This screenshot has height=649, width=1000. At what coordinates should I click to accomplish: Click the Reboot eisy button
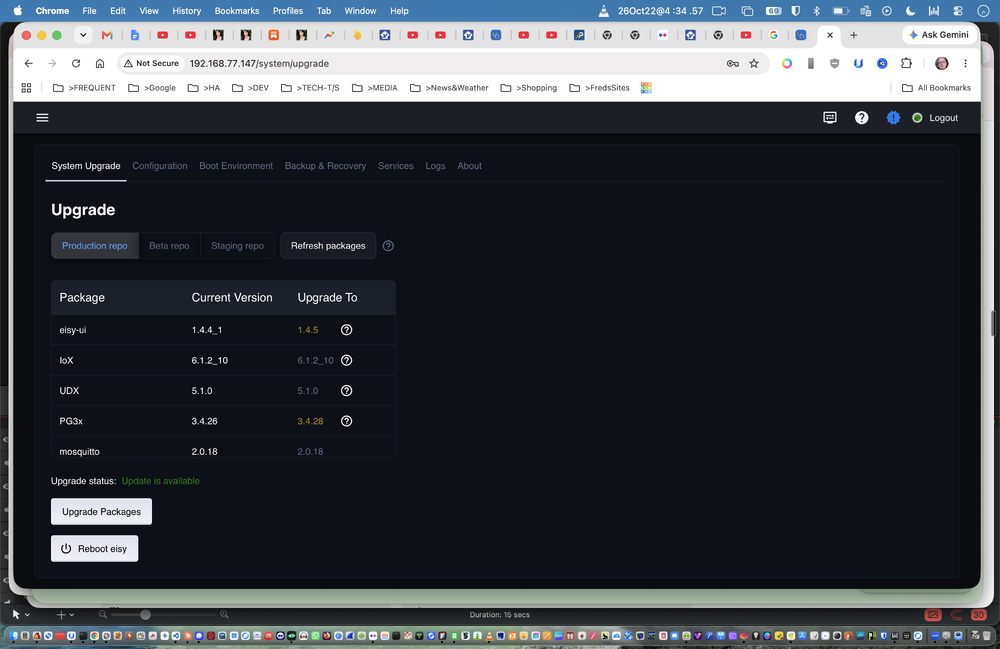pos(94,548)
